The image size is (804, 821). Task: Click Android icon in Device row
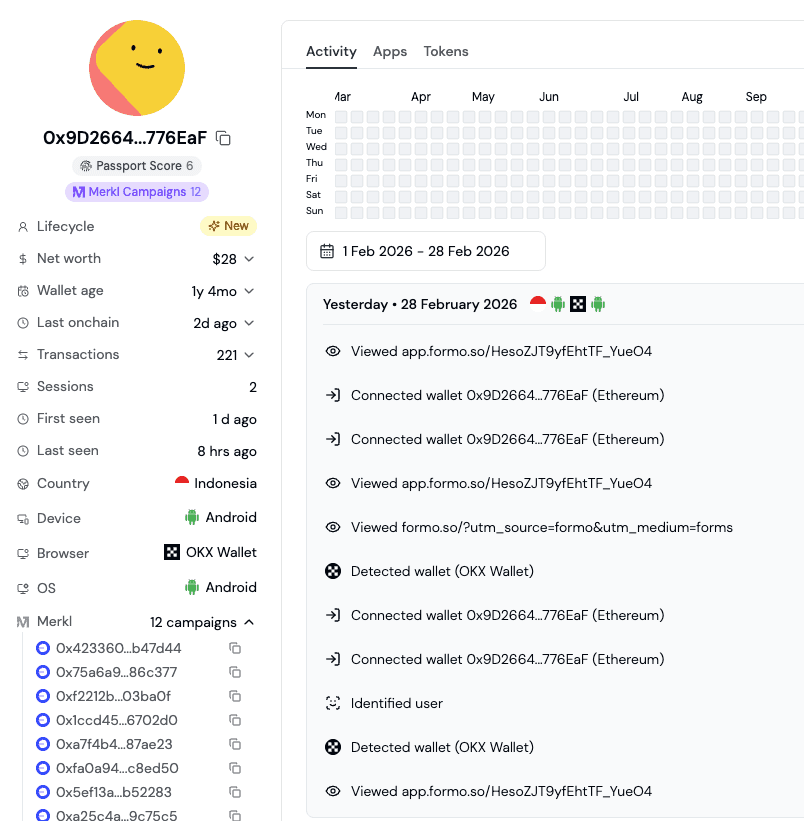(x=192, y=517)
